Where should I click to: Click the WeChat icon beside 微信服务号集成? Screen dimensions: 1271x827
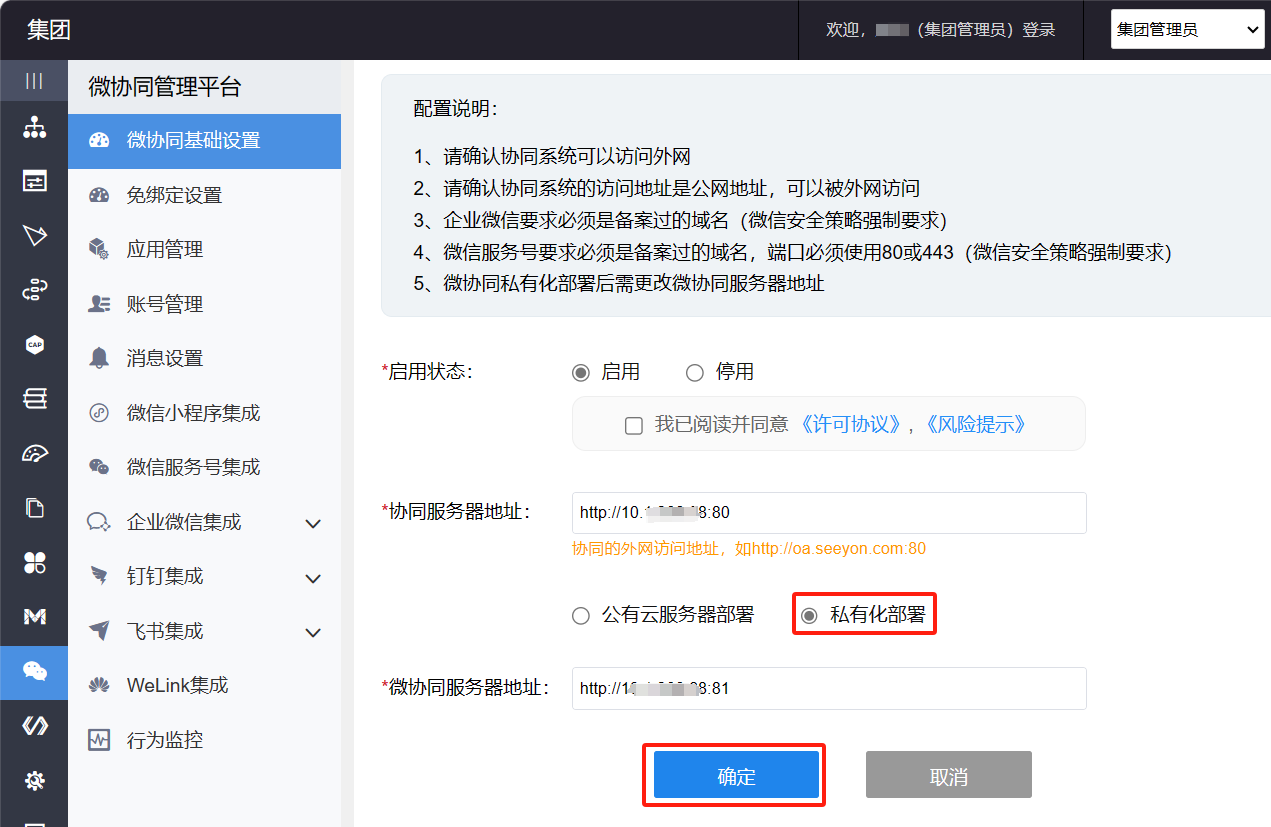pyautogui.click(x=99, y=467)
